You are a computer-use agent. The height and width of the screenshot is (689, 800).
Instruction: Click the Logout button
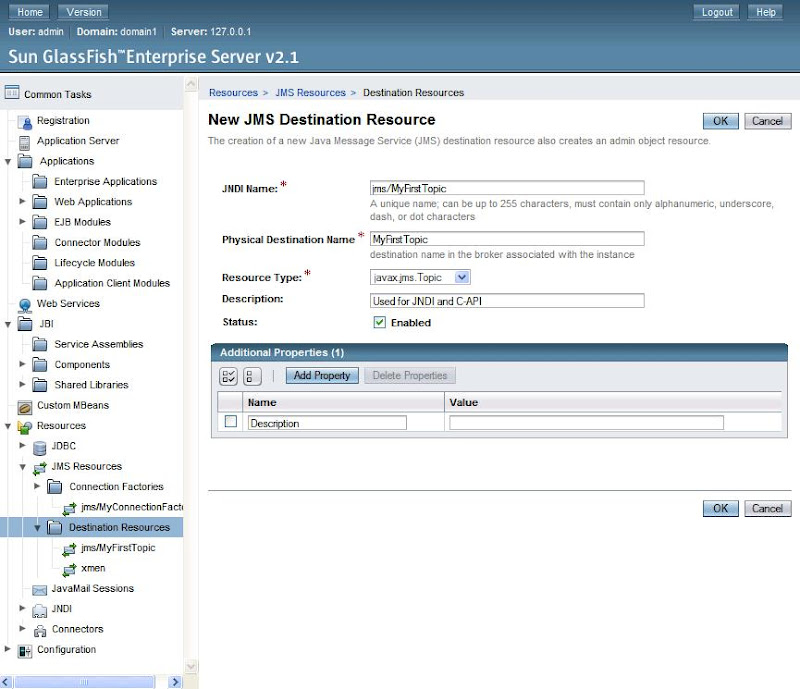pos(716,12)
